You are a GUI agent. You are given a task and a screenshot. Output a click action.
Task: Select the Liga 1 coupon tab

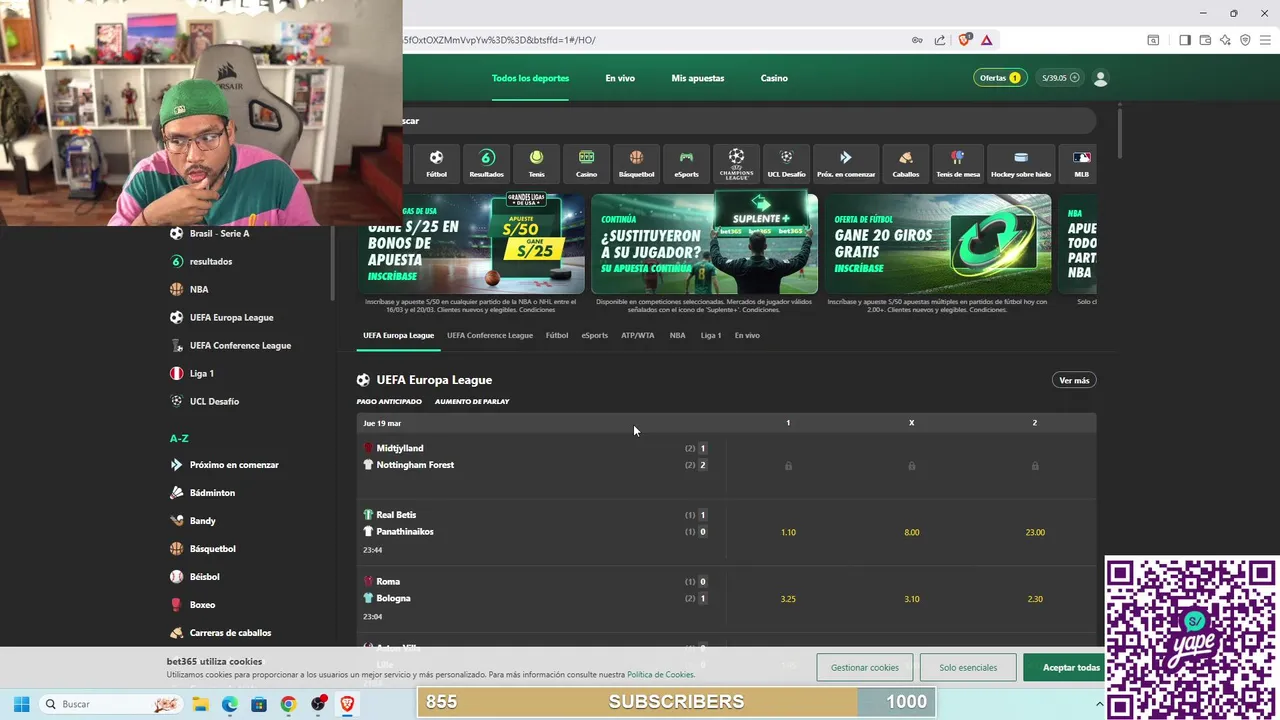coord(711,335)
